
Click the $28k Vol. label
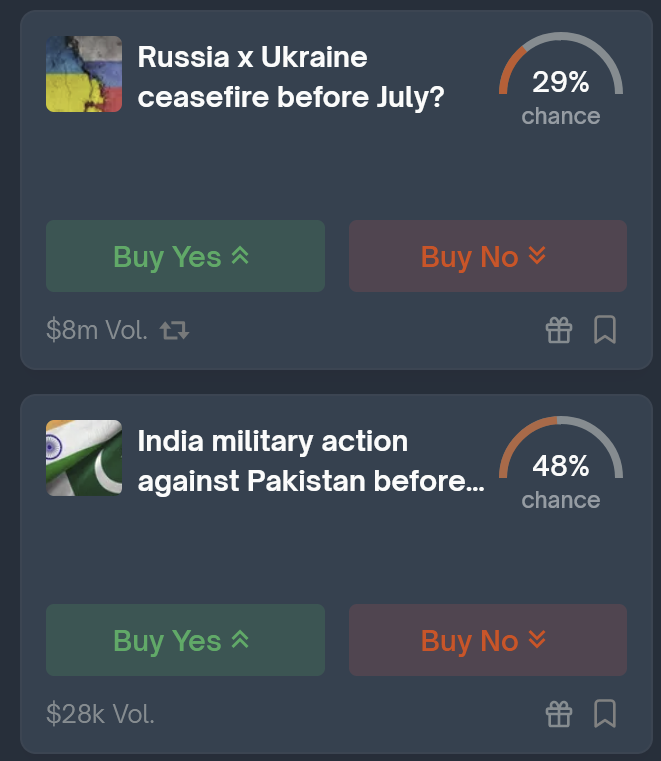[100, 714]
